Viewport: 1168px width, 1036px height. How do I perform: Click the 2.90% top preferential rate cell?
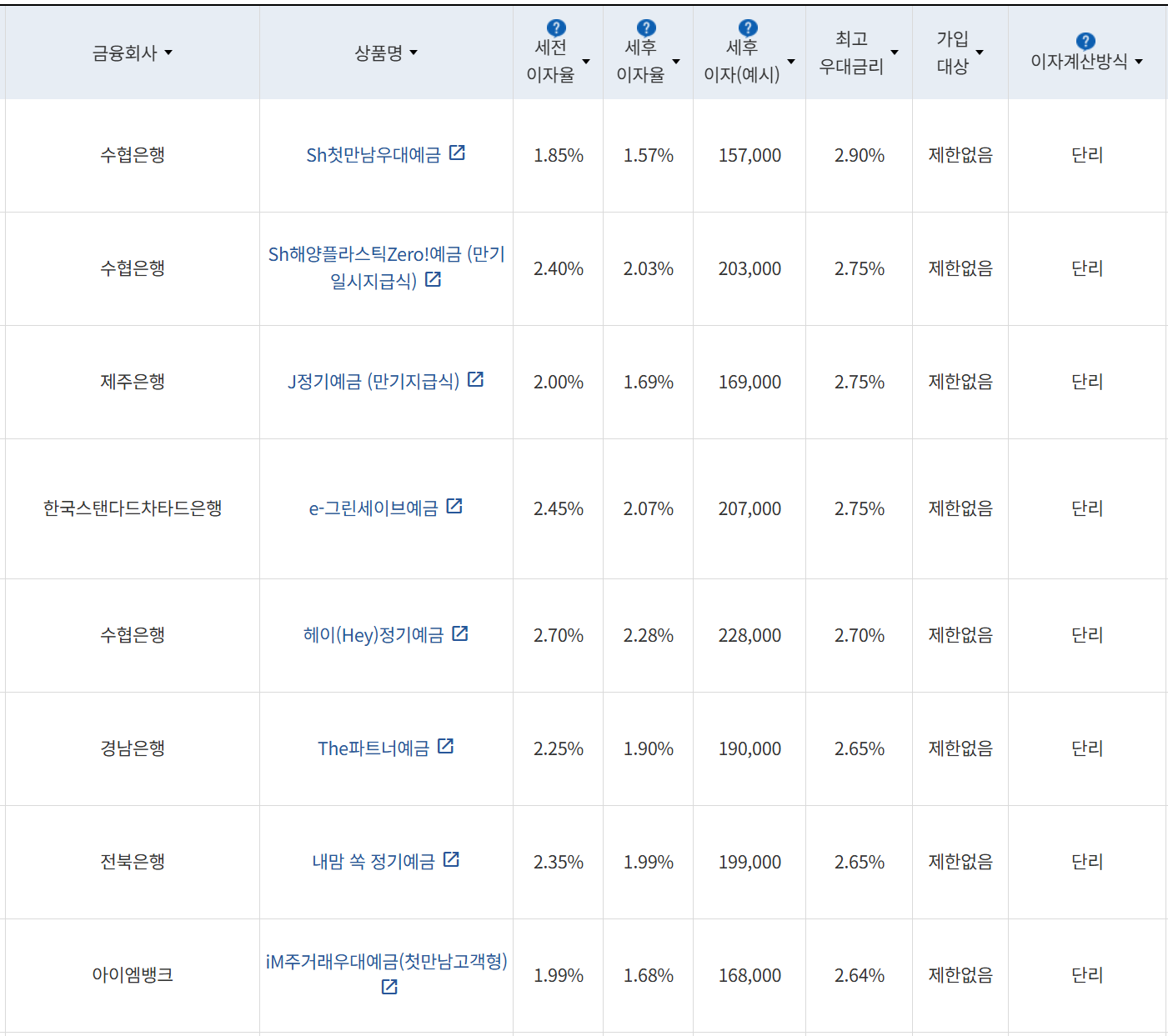(859, 155)
